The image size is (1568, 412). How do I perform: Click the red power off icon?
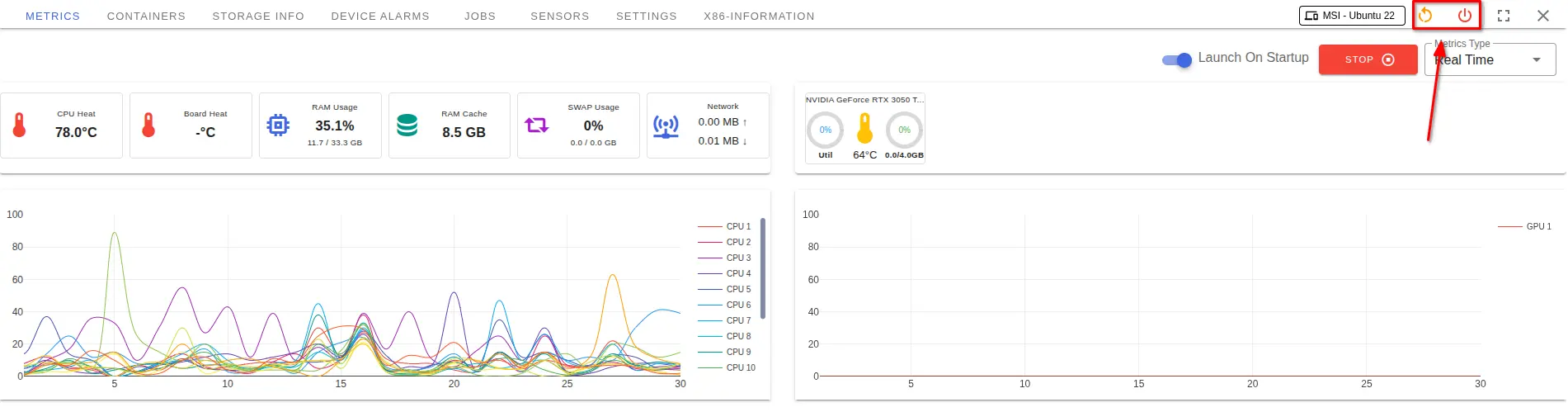[1464, 16]
